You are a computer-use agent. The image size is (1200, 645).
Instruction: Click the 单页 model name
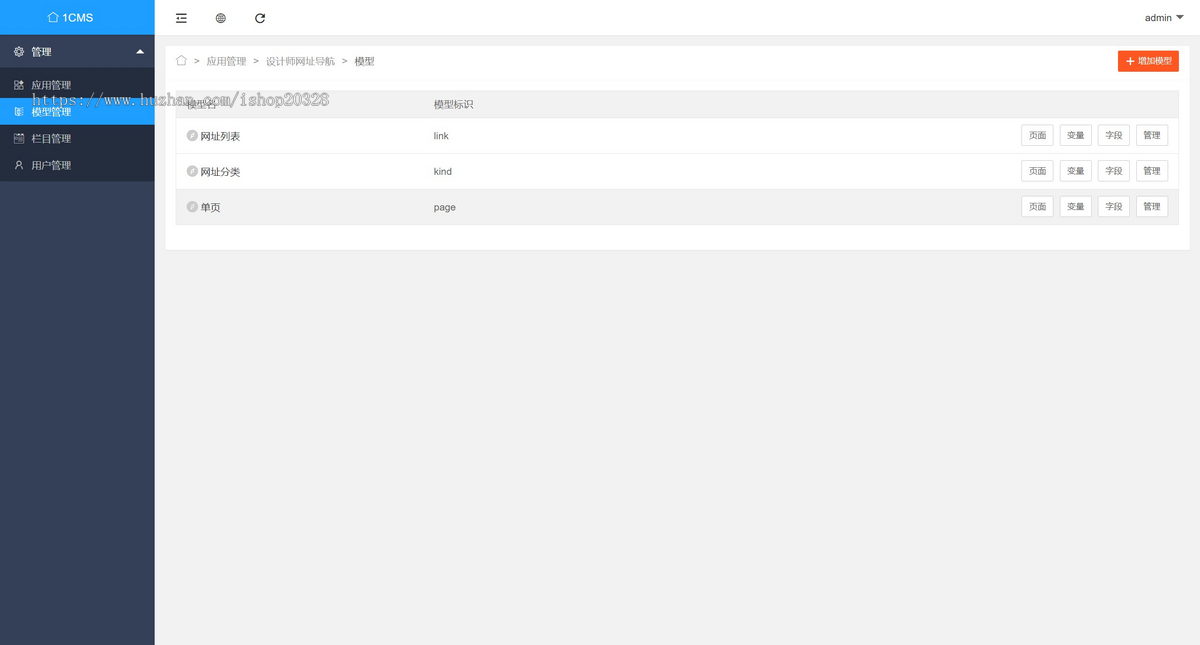(x=210, y=207)
